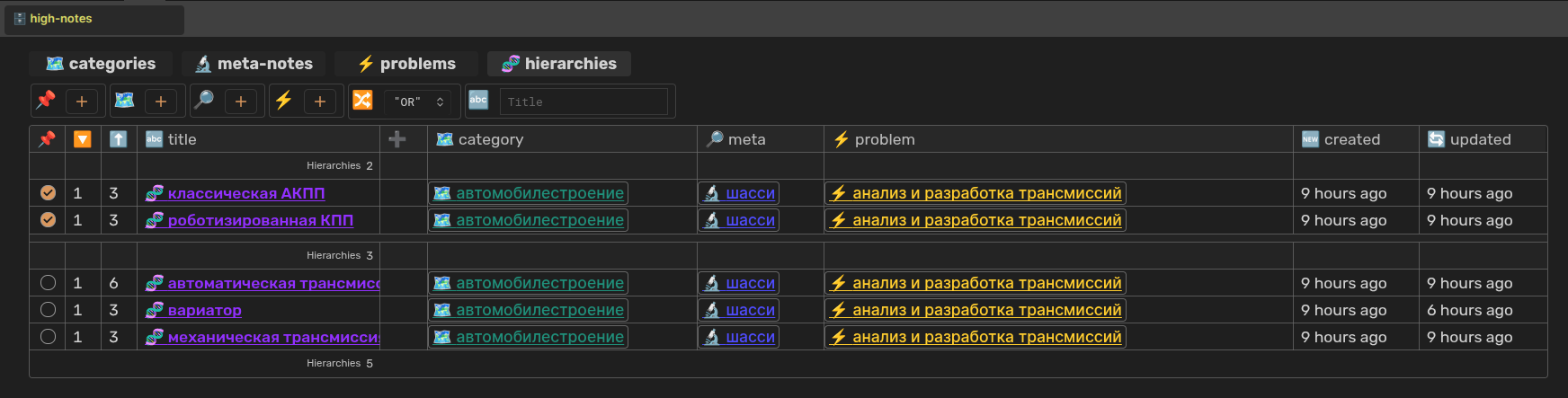Screen dimensions: 1568x398
Task: Toggle pin circle for вариатор row
Action: (x=48, y=310)
